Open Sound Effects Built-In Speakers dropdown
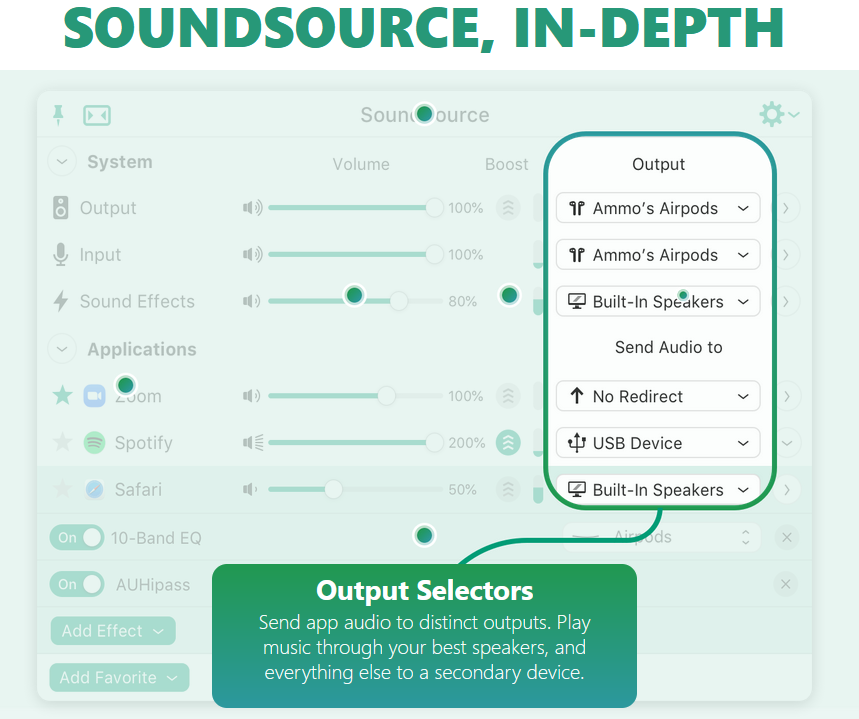 pos(658,301)
